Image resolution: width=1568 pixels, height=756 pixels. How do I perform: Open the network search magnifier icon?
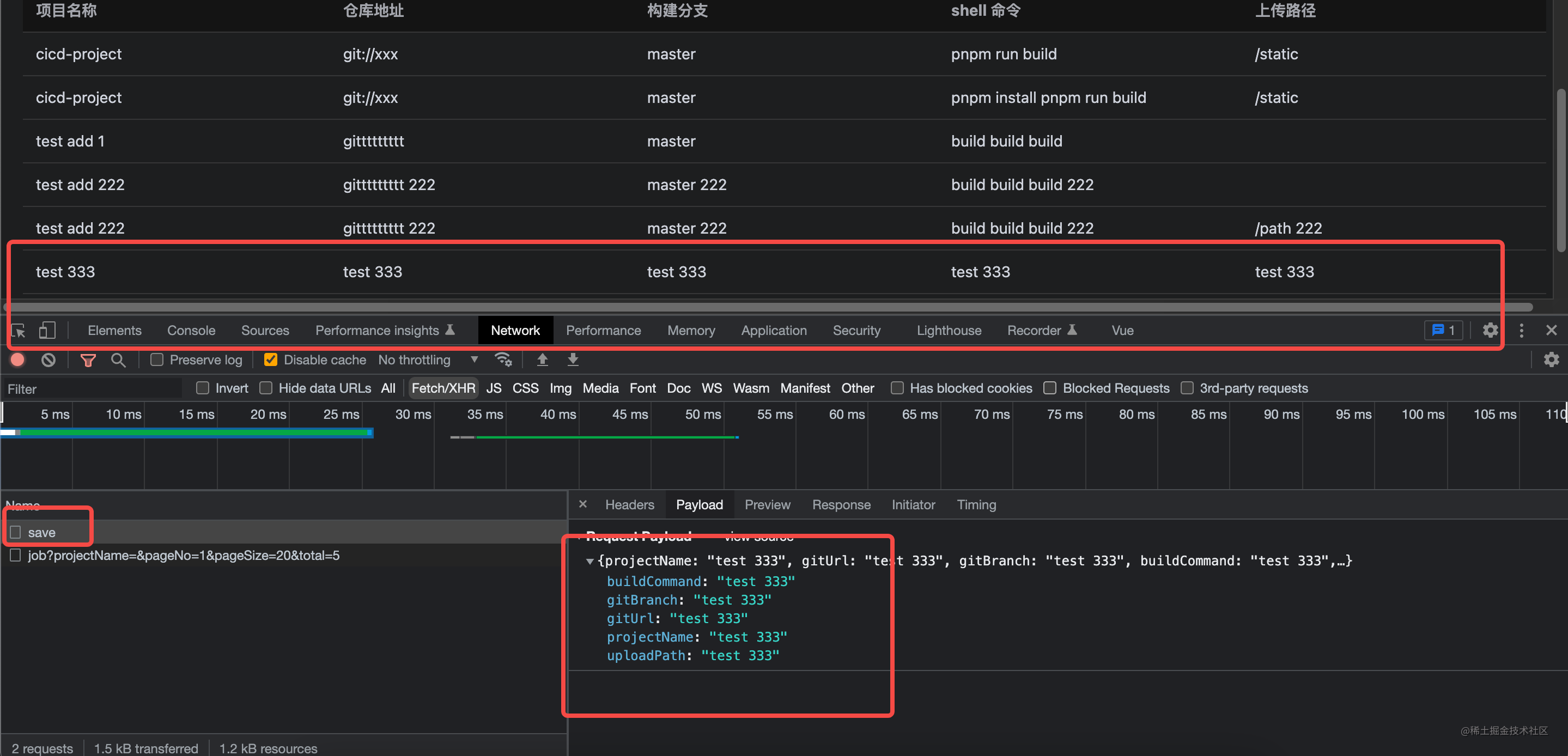click(x=118, y=359)
